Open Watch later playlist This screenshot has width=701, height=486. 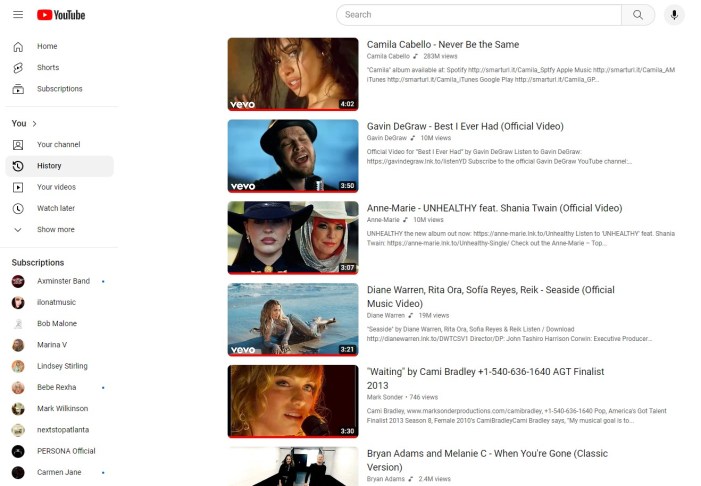[x=55, y=208]
